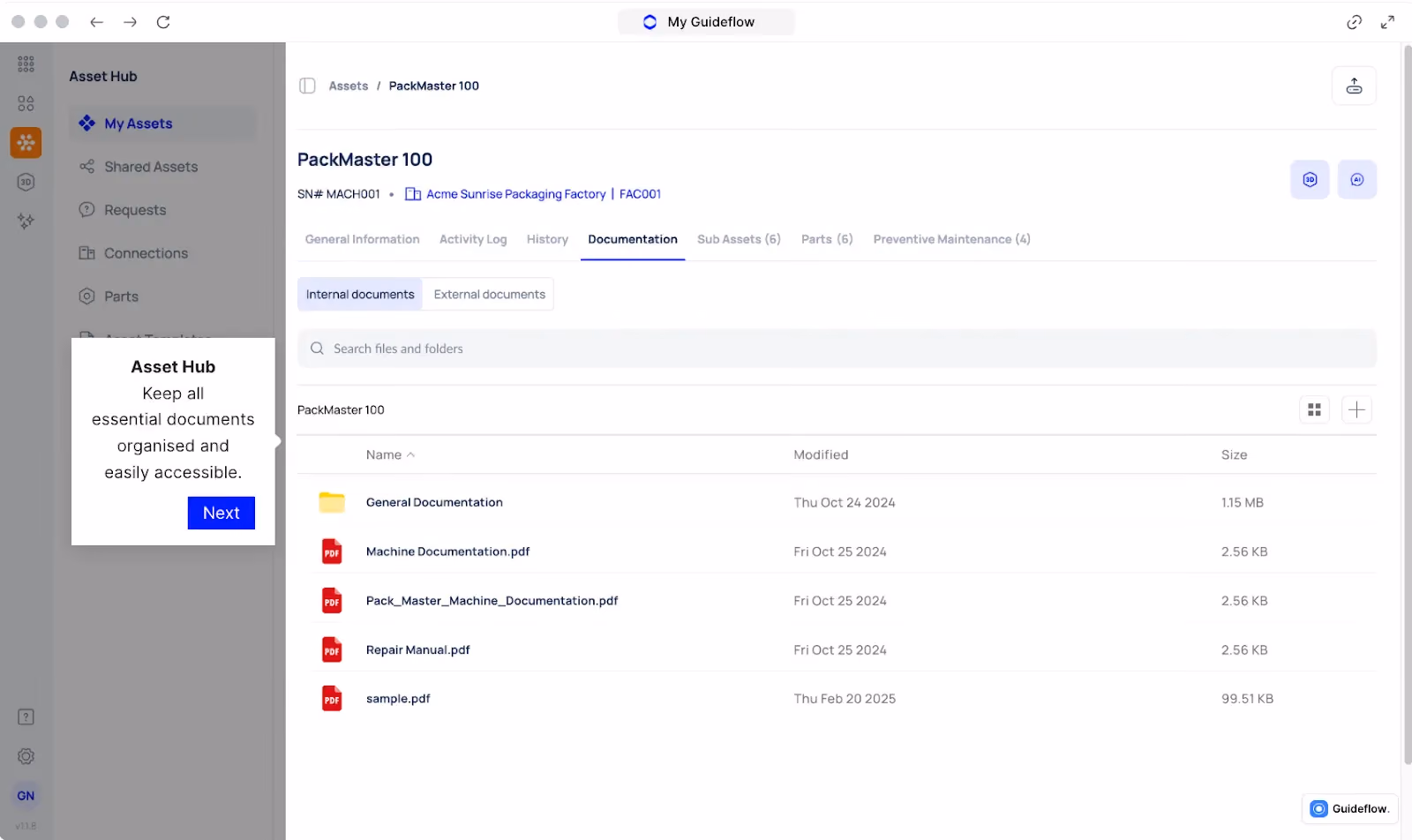
Task: Select the Internal documents toggle
Action: [360, 295]
